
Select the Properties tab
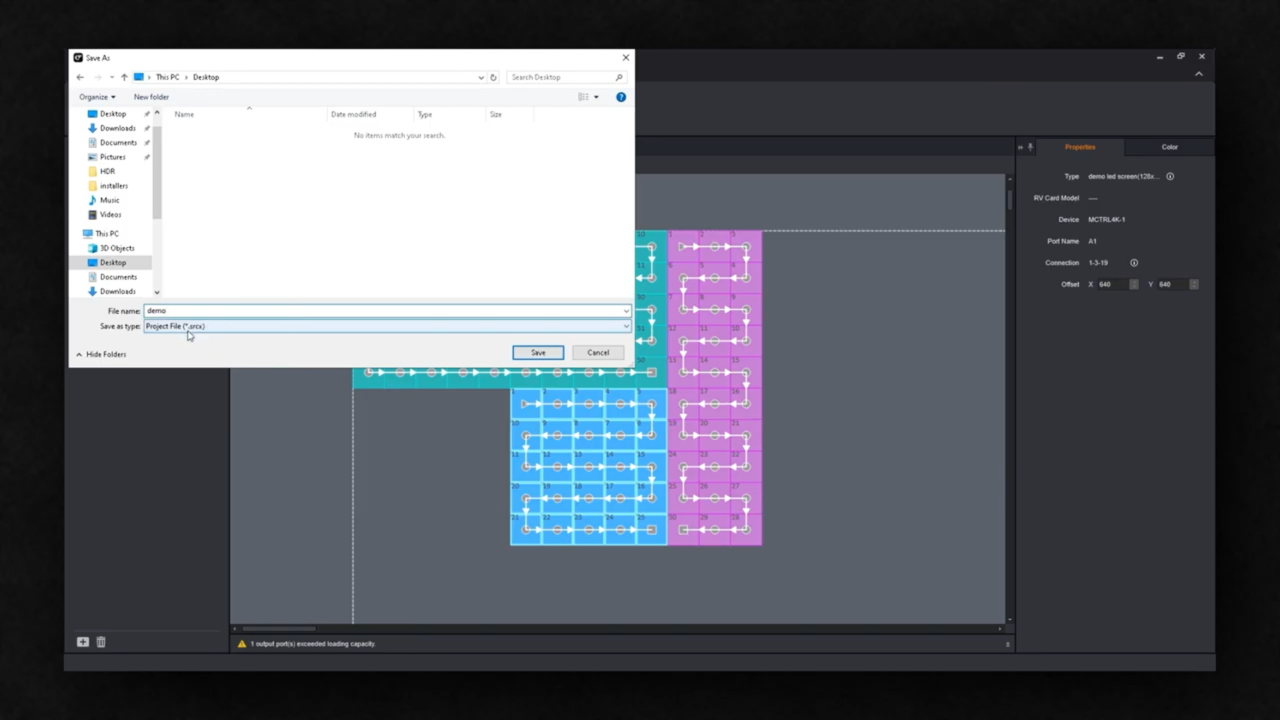coord(1080,147)
